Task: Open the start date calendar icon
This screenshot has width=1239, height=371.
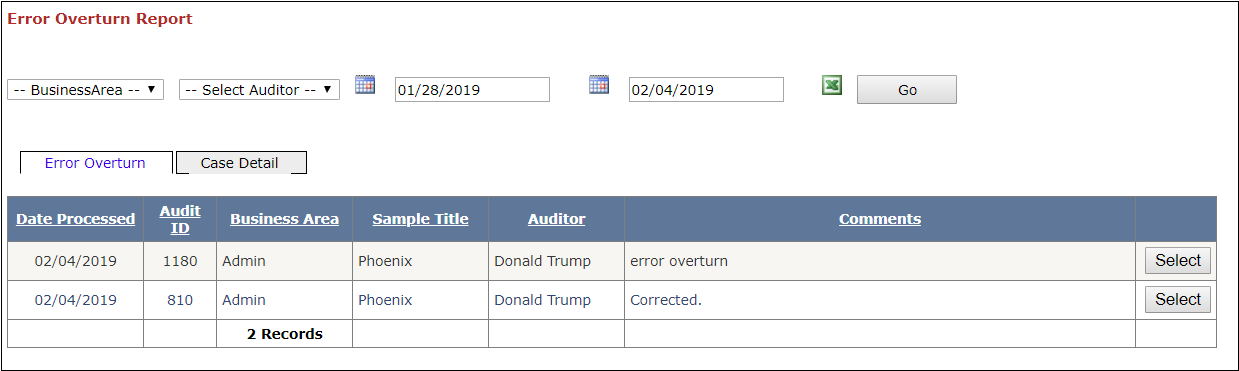Action: coord(365,84)
